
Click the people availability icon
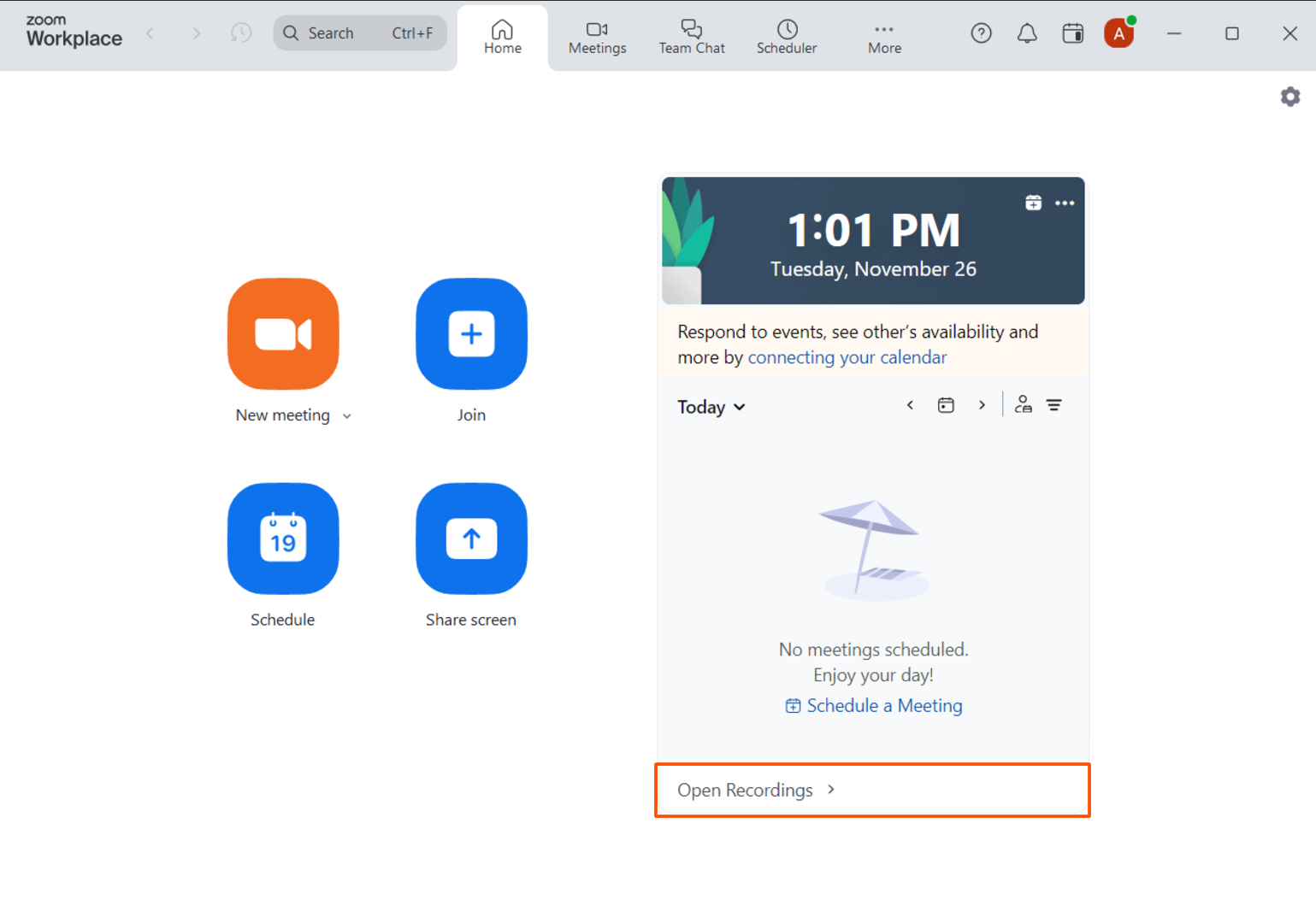click(1023, 404)
